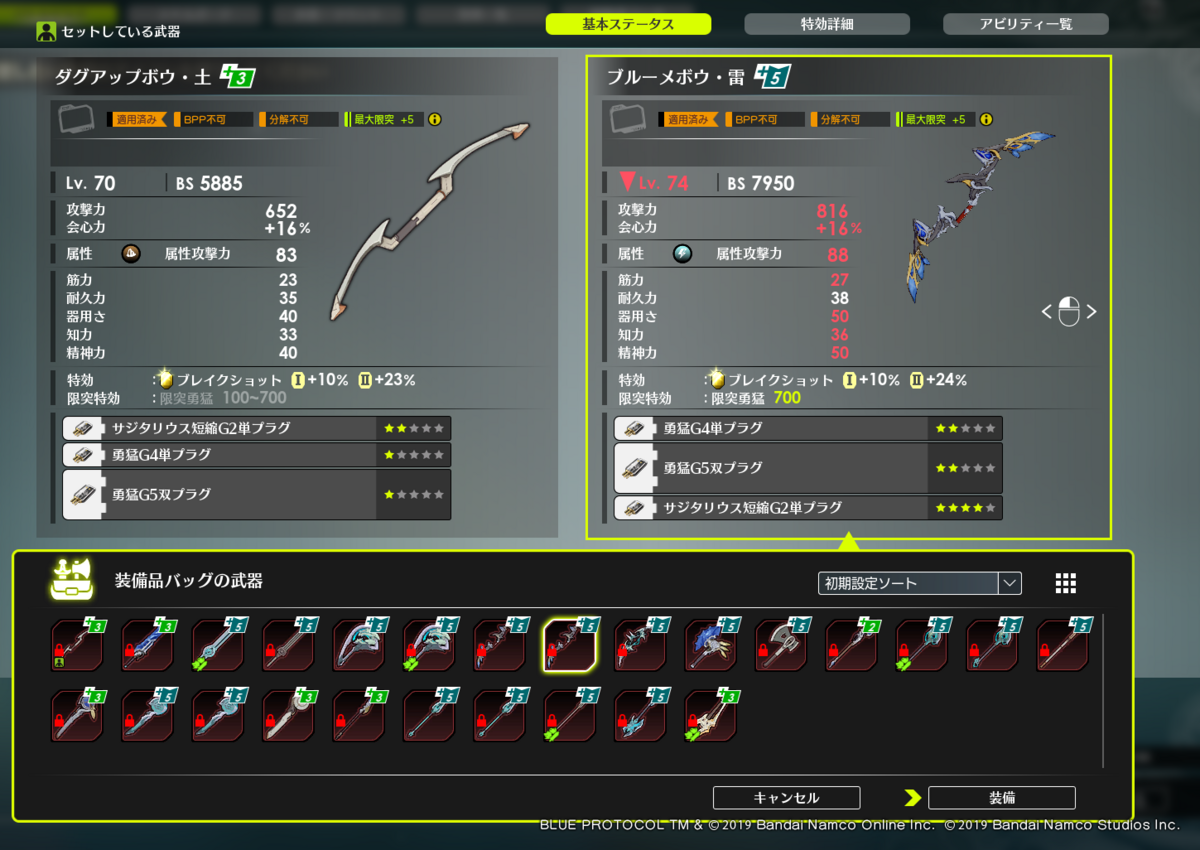Viewport: 1200px width, 850px height.
Task: Select the blue feathered weapon in the bag
Action: pyautogui.click(x=710, y=646)
